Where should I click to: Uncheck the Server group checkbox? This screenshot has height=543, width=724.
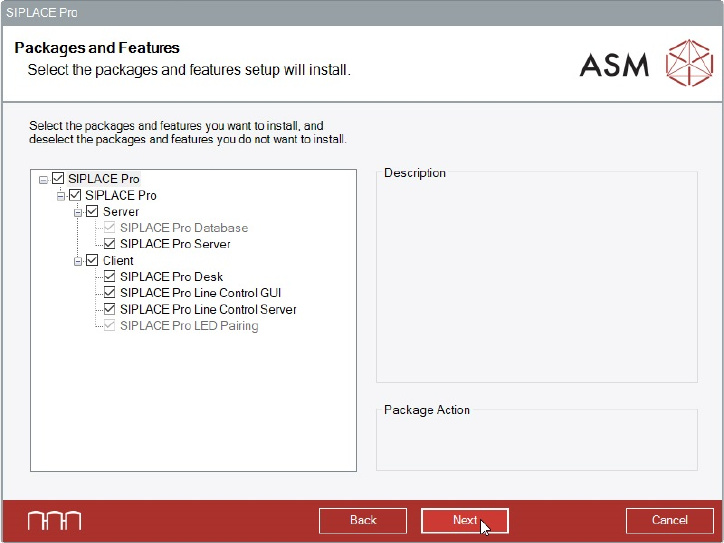point(92,211)
